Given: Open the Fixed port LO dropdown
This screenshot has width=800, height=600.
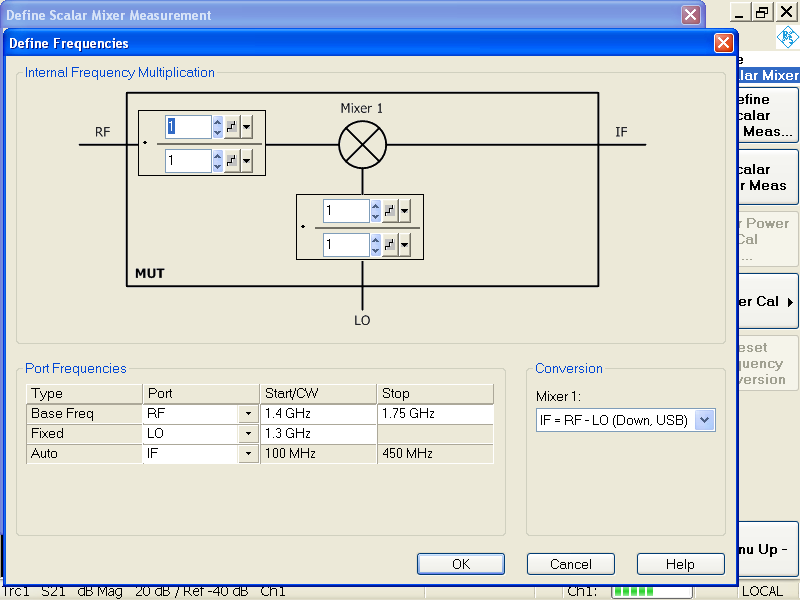Looking at the screenshot, I should [247, 434].
